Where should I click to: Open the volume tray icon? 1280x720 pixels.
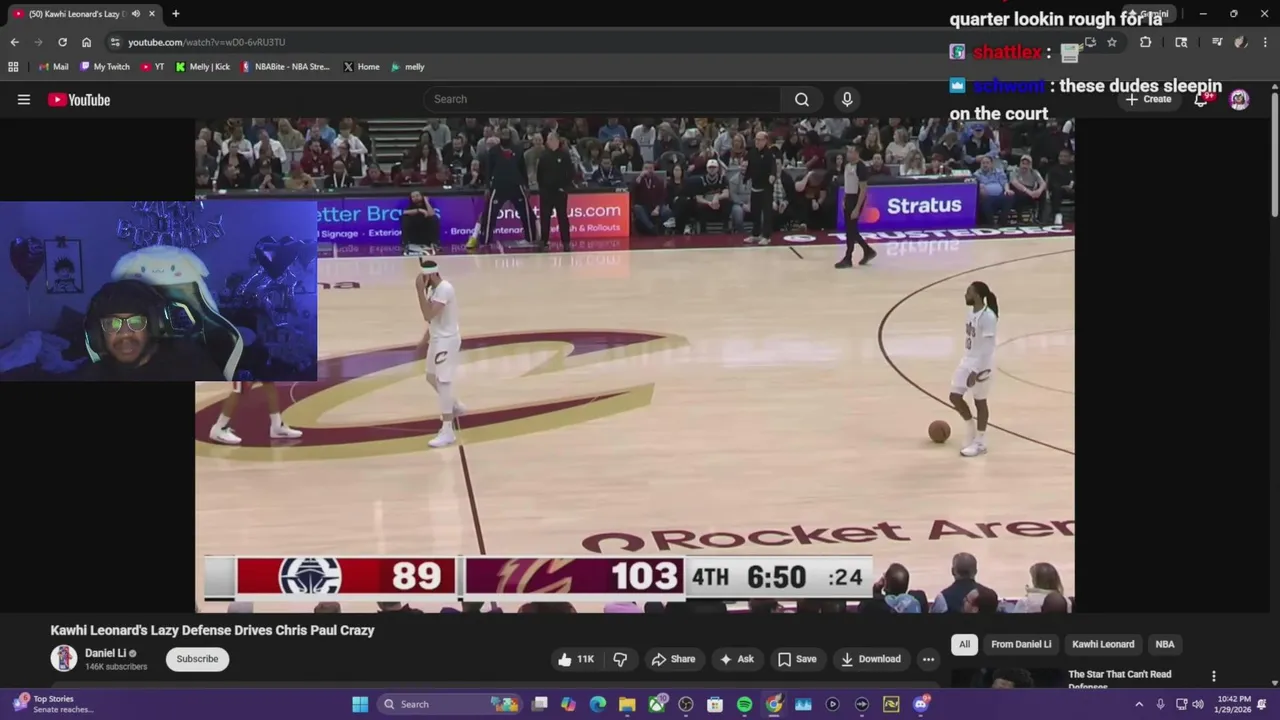(x=1198, y=704)
